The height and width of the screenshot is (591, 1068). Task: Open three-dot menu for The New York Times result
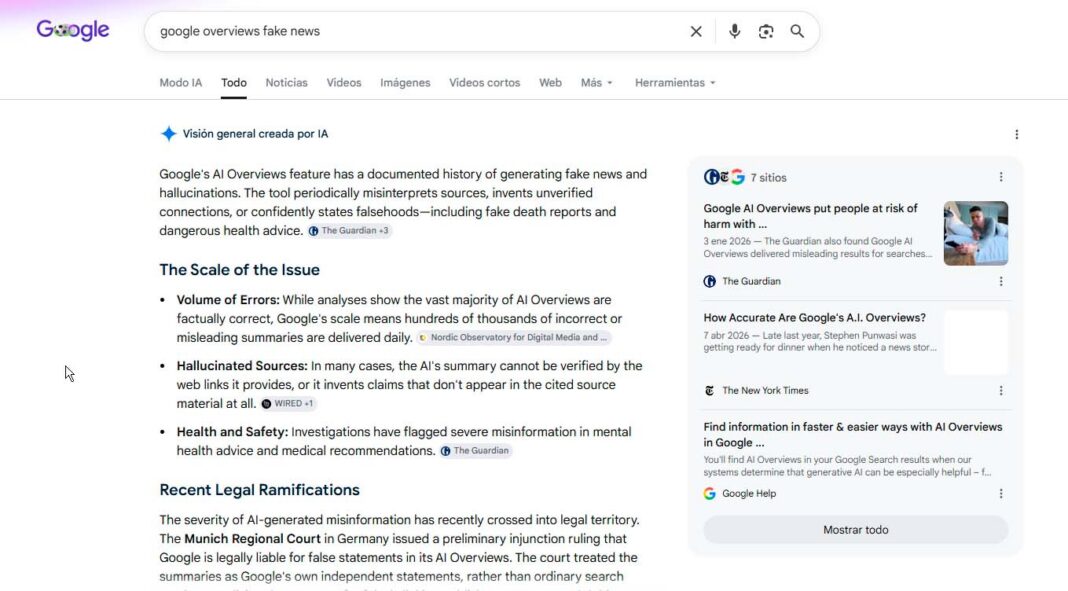(1001, 391)
